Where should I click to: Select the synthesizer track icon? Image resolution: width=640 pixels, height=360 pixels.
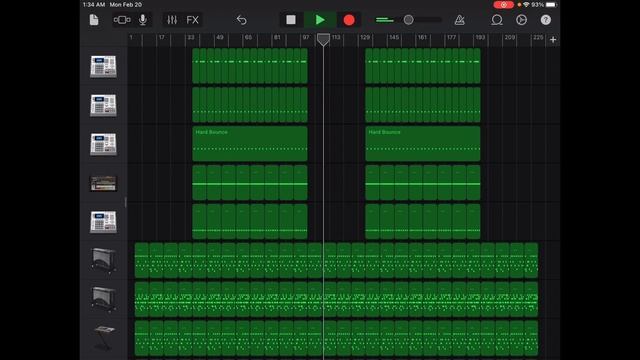(103, 183)
